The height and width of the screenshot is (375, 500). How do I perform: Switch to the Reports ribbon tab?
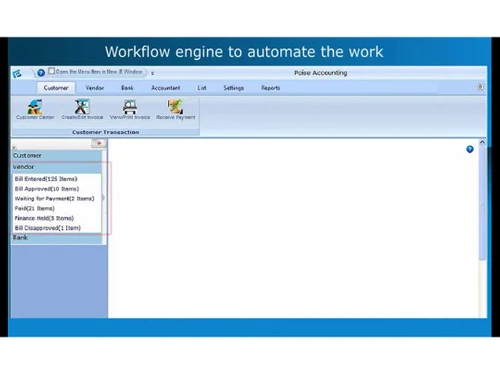[x=270, y=88]
